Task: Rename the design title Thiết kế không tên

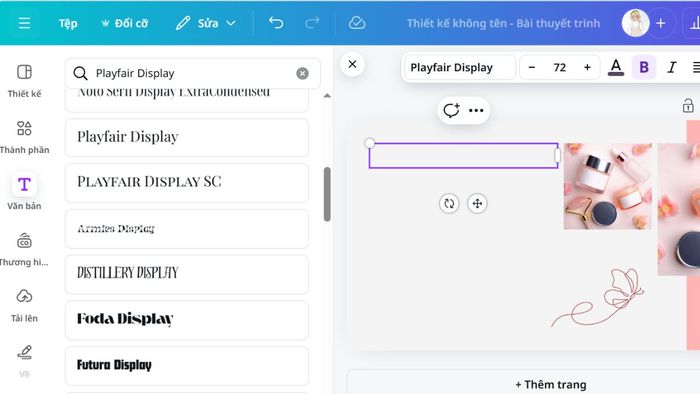Action: [x=503, y=23]
